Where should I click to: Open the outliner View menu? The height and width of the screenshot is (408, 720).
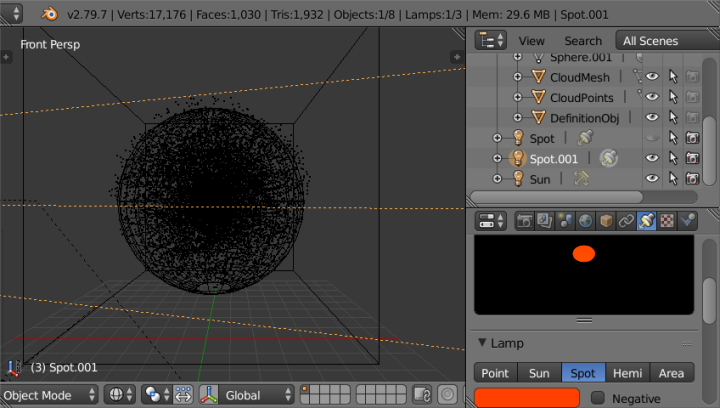(x=531, y=41)
